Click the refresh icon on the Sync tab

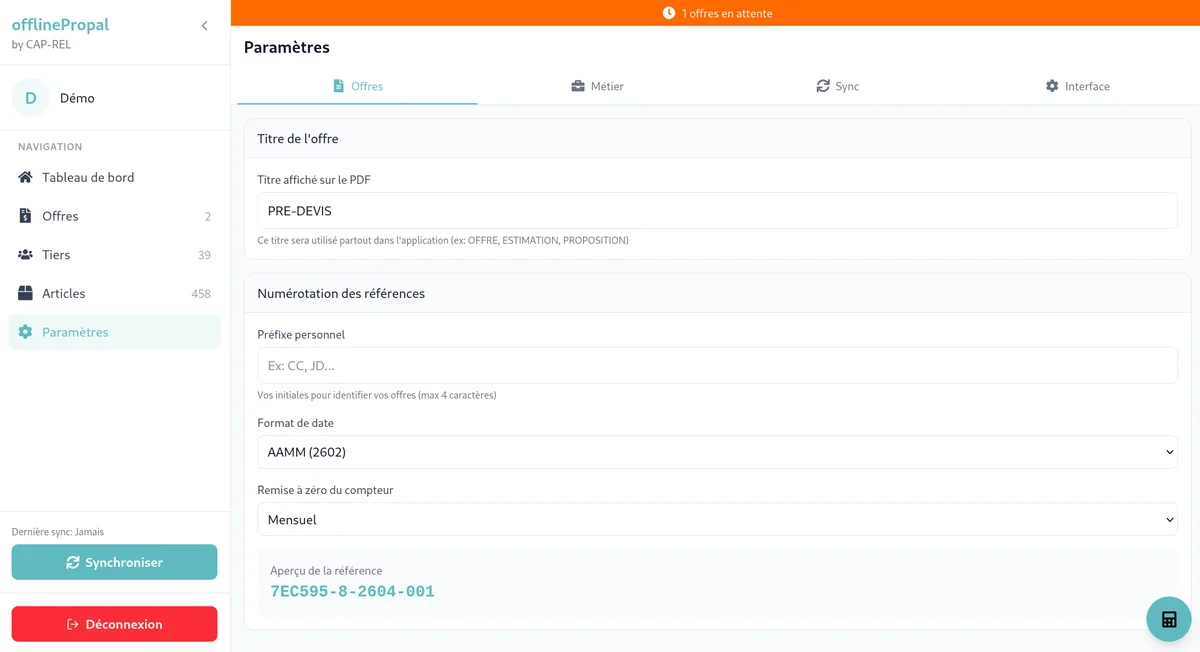coord(823,86)
